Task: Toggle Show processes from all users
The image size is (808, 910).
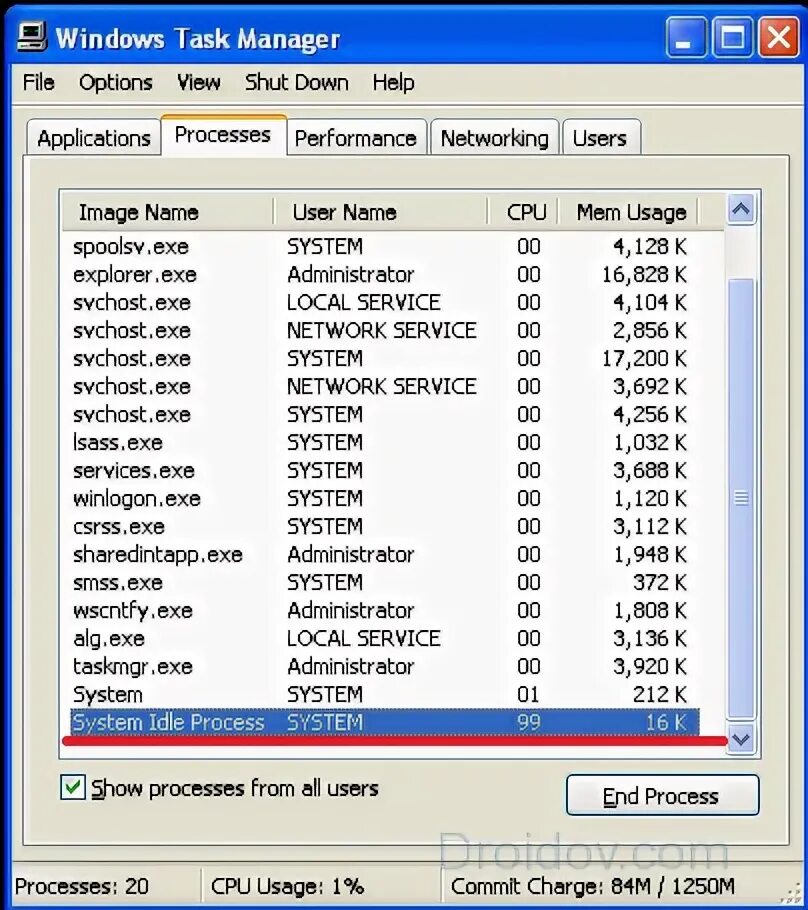Action: pyautogui.click(x=73, y=788)
